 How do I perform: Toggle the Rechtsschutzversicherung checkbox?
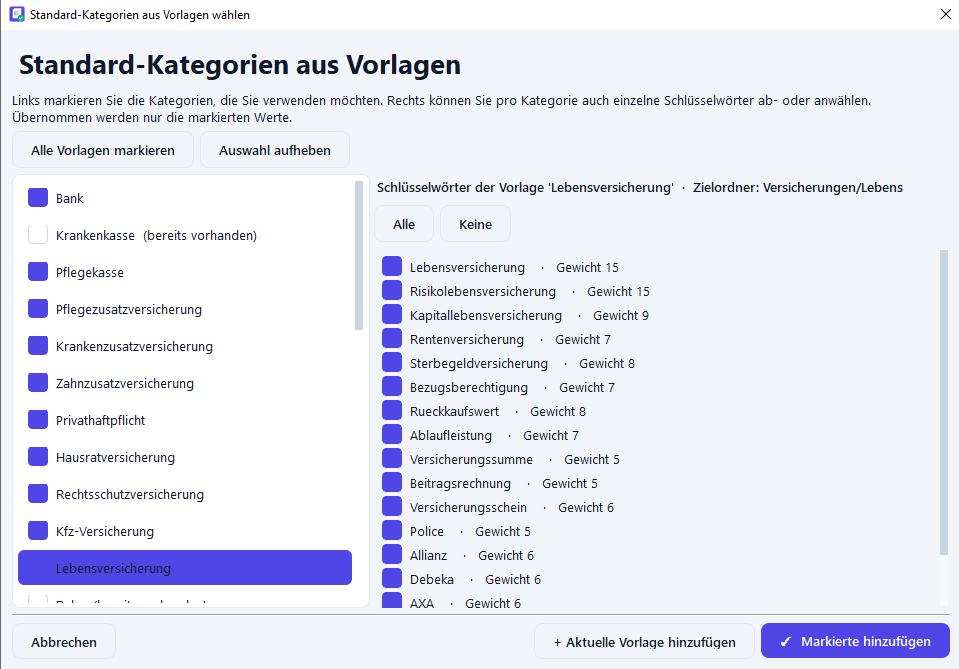(38, 494)
